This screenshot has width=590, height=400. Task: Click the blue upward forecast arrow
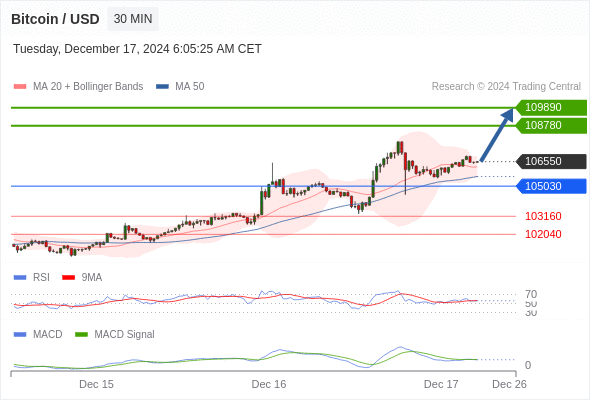pos(497,135)
